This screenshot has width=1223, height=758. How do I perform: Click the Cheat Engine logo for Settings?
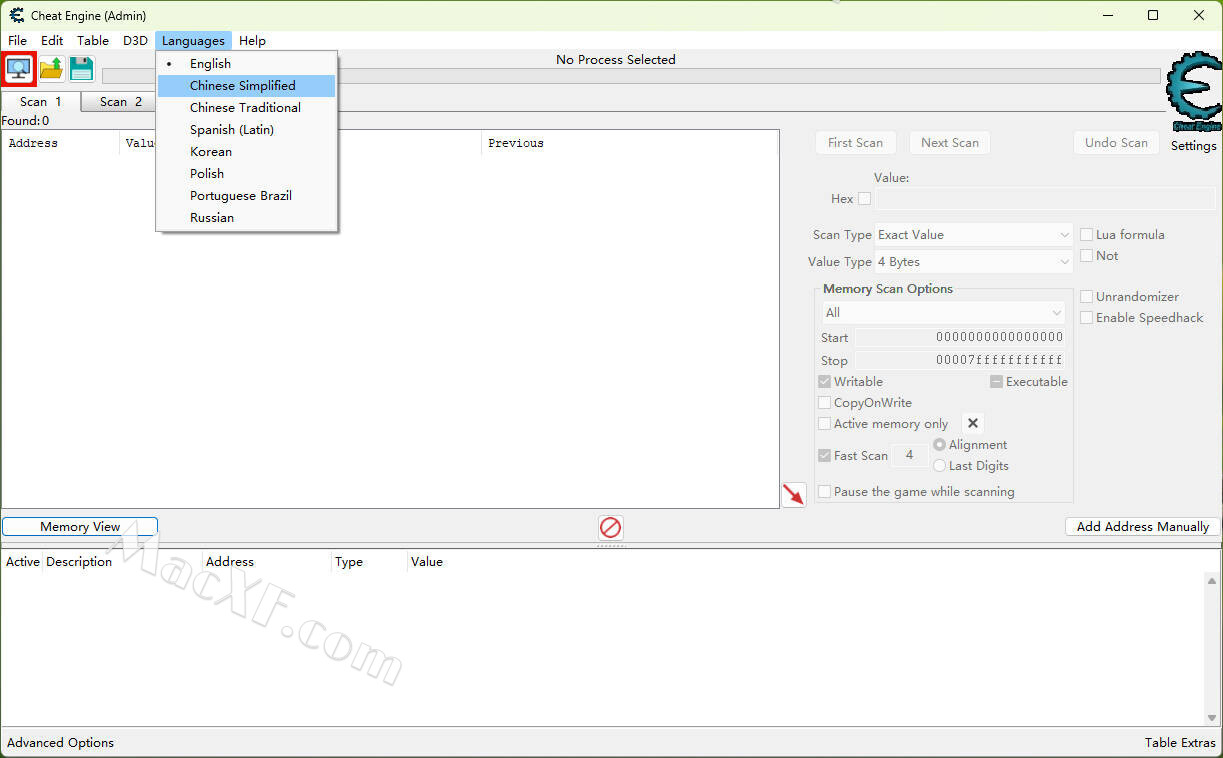tap(1193, 94)
